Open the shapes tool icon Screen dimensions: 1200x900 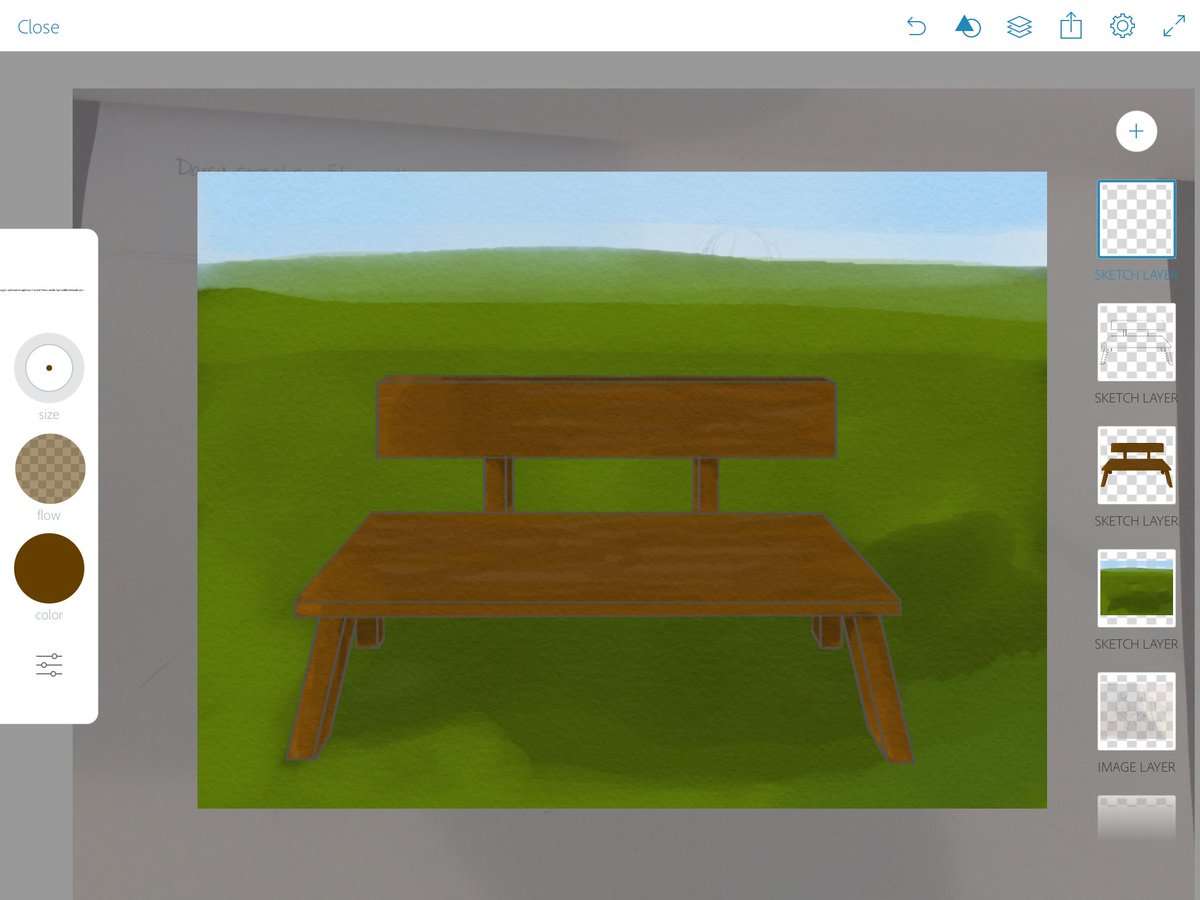(967, 27)
